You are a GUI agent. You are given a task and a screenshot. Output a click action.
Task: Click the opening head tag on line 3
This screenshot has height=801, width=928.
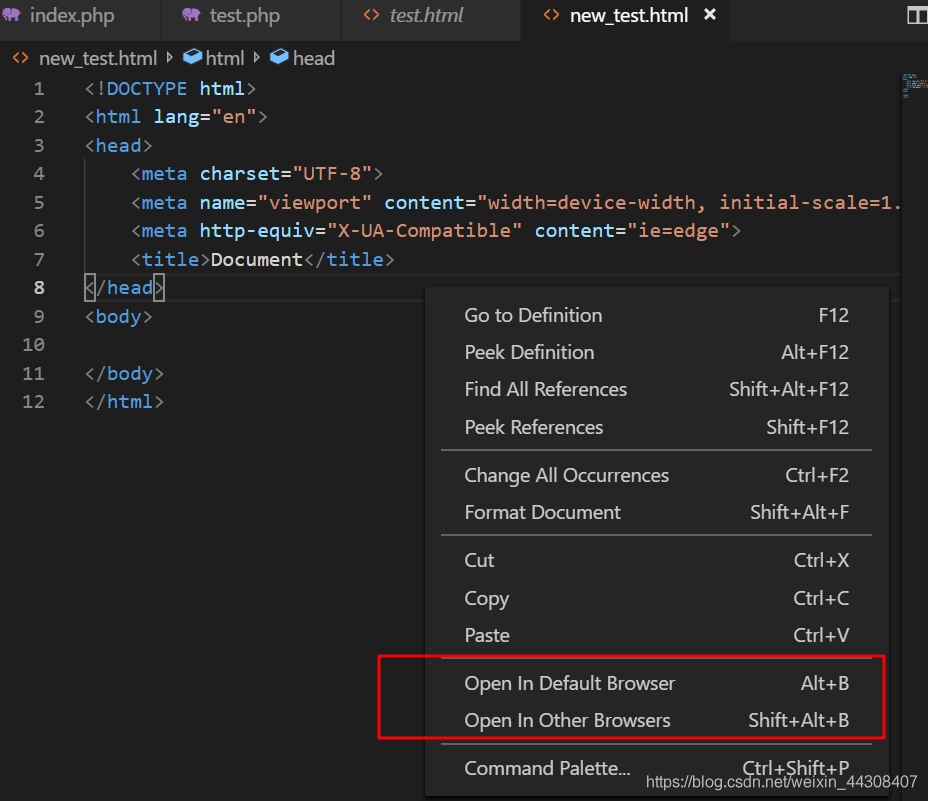click(118, 146)
